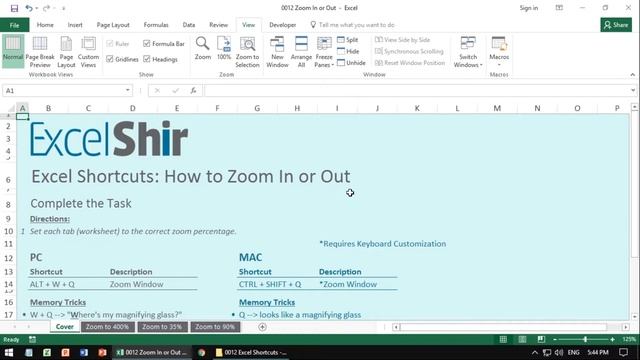Switch to the Insert tab
The width and height of the screenshot is (640, 360).
coord(75,25)
